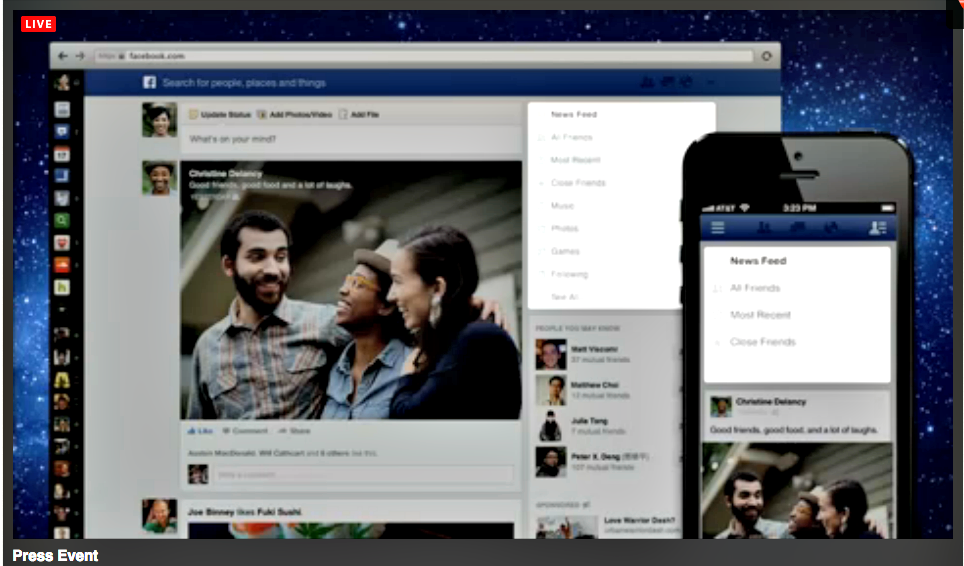
Task: Open Matt Viscomi's profile thumbnail
Action: coord(550,354)
